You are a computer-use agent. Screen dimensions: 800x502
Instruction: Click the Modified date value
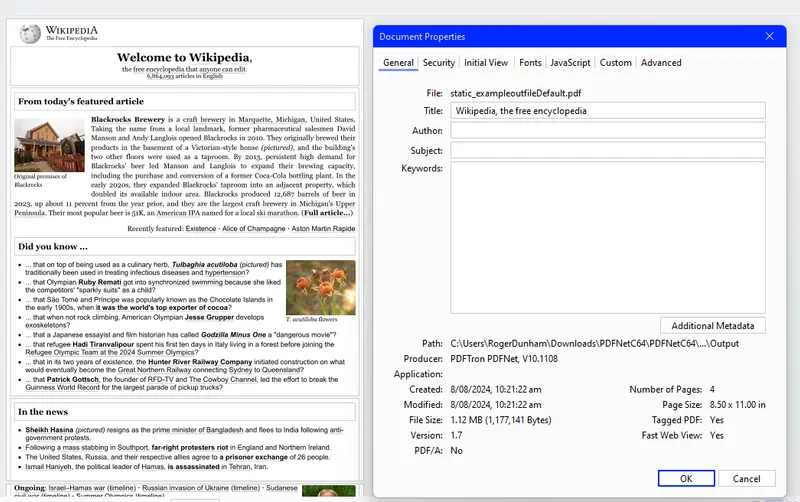tap(495, 405)
